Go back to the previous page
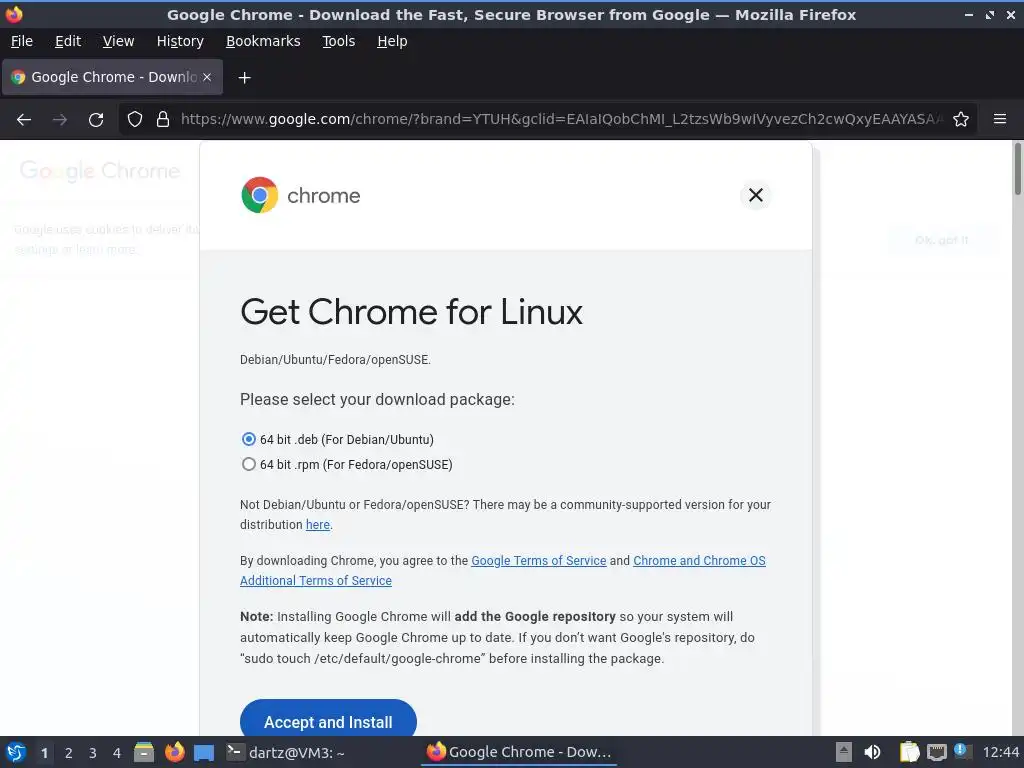The width and height of the screenshot is (1024, 768). [24, 120]
